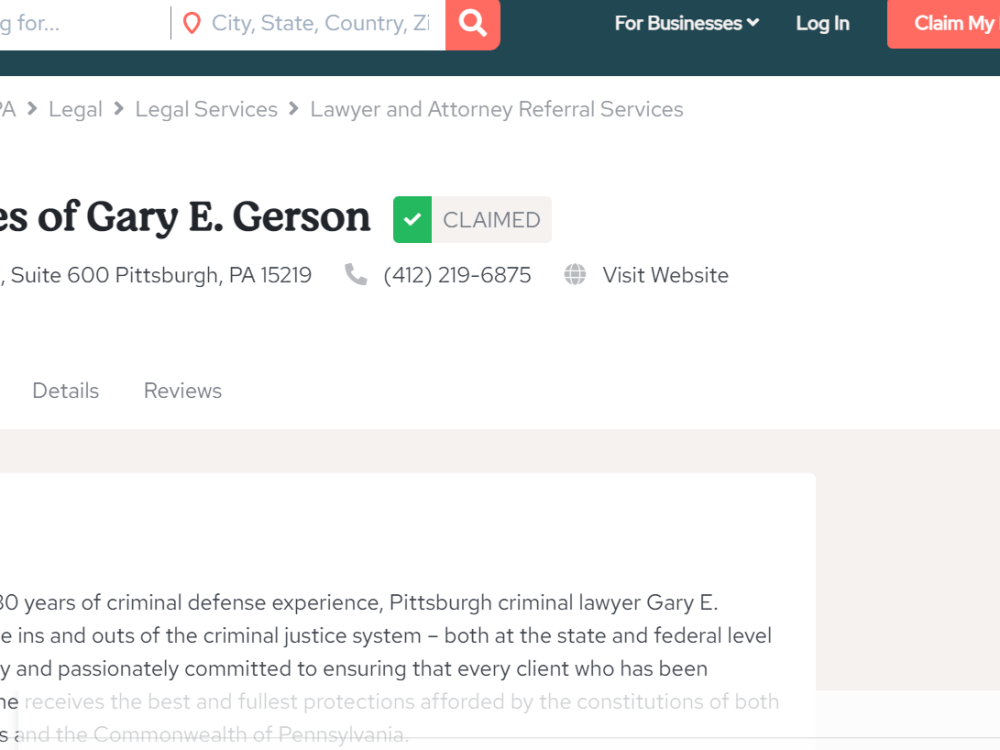This screenshot has height=750, width=1000.
Task: Click the chevron after Legal breadcrumb
Action: [x=119, y=109]
